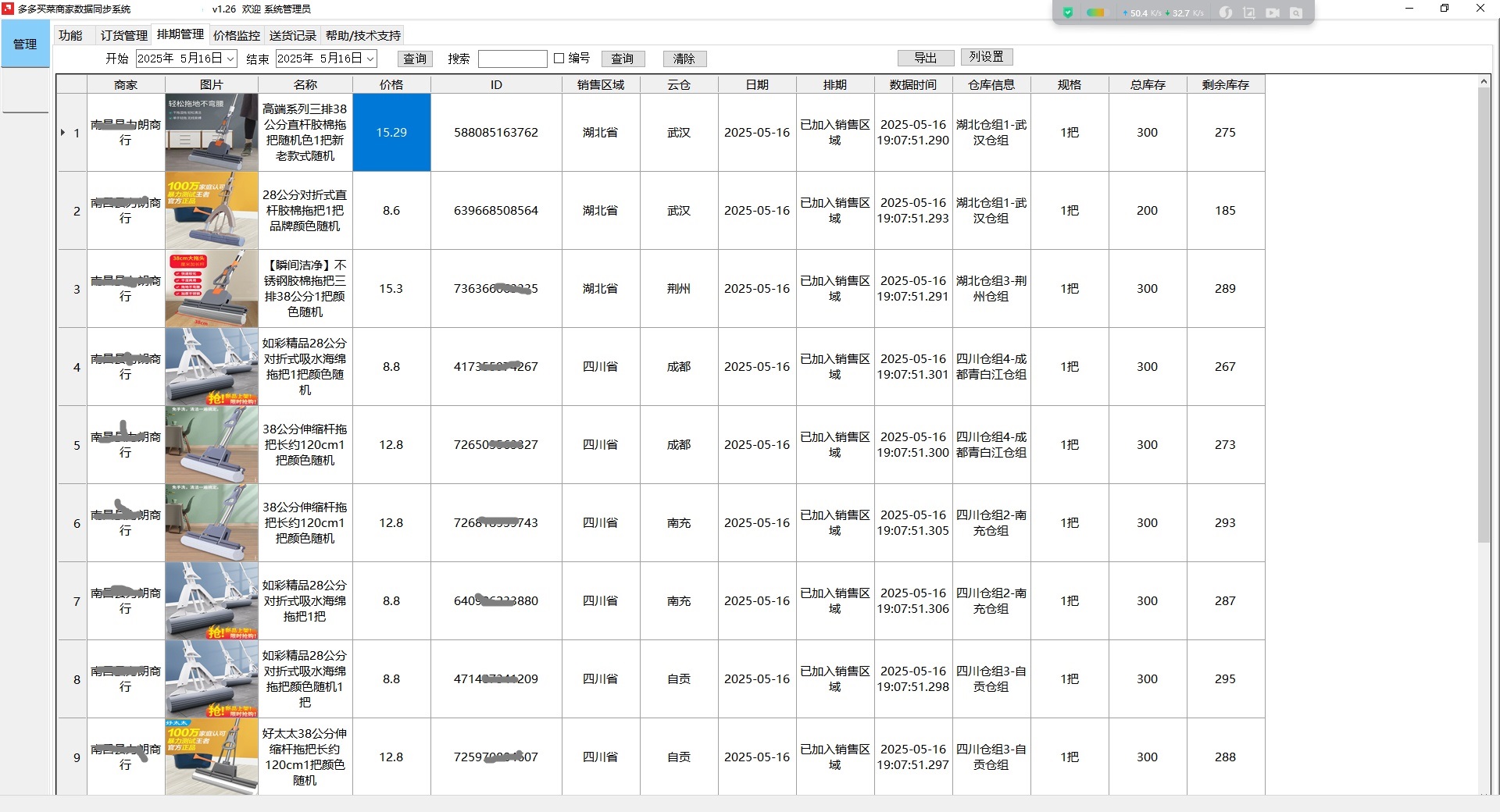Viewport: 1500px width, 812px height.
Task: Click the 仓库信息 column header
Action: click(991, 84)
